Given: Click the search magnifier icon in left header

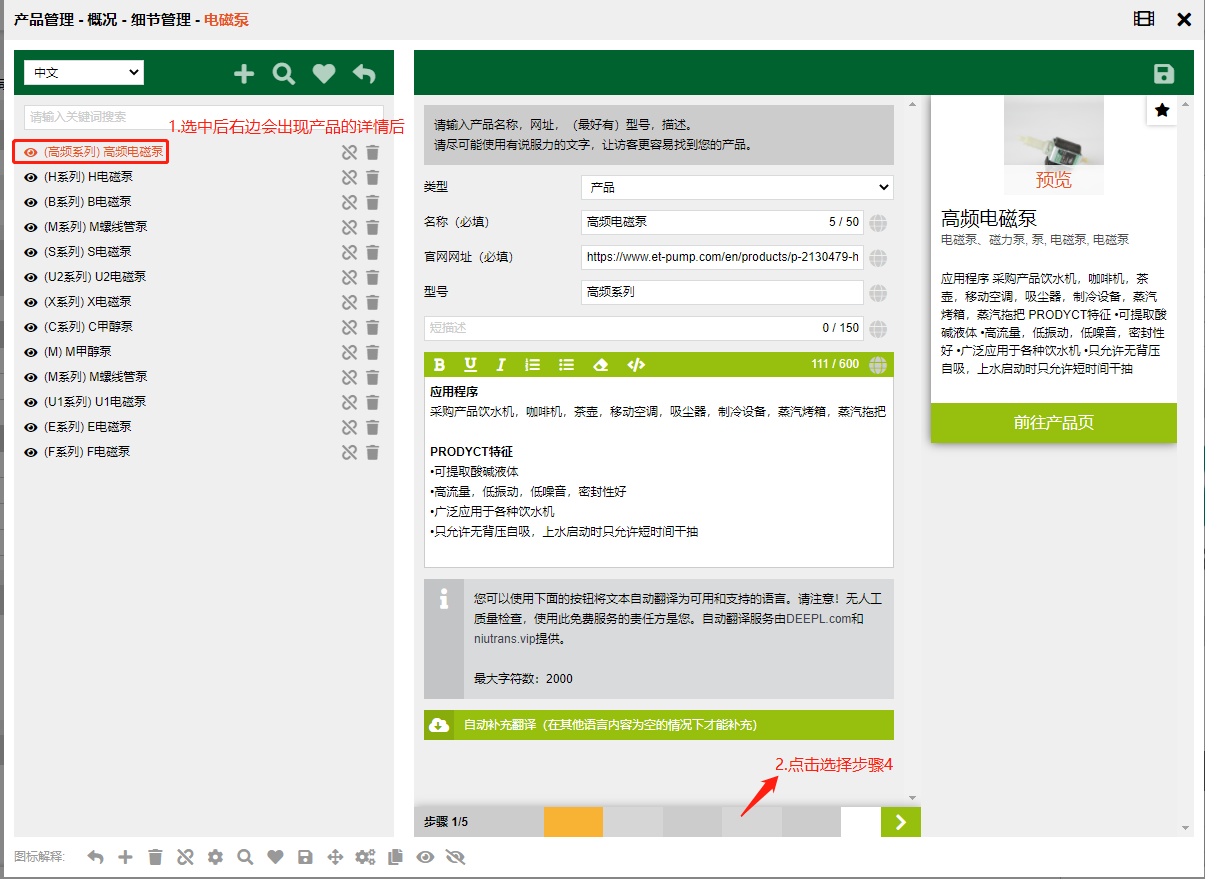Looking at the screenshot, I should pos(284,73).
